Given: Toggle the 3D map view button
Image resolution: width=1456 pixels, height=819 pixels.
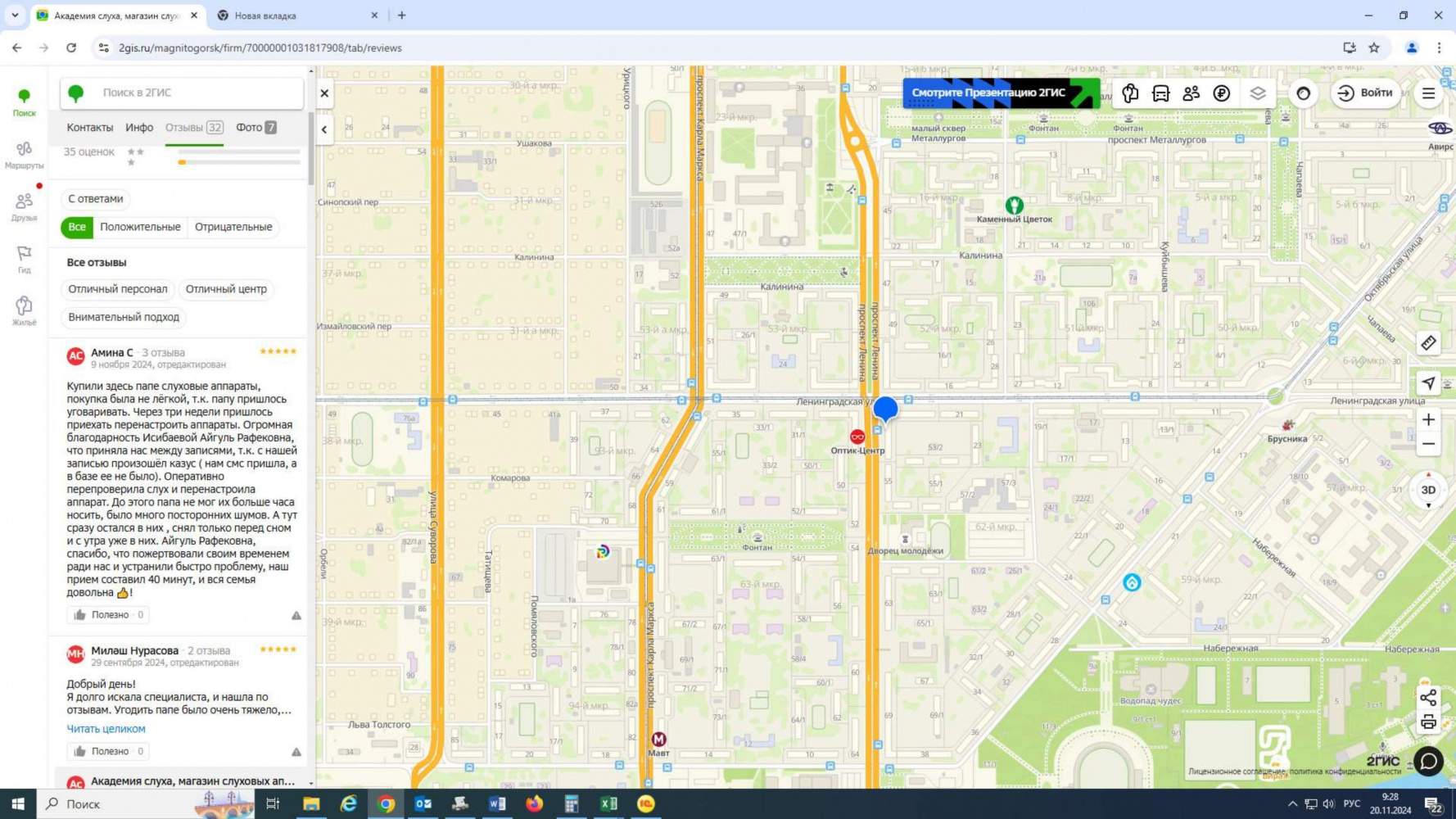Looking at the screenshot, I should pos(1428,490).
